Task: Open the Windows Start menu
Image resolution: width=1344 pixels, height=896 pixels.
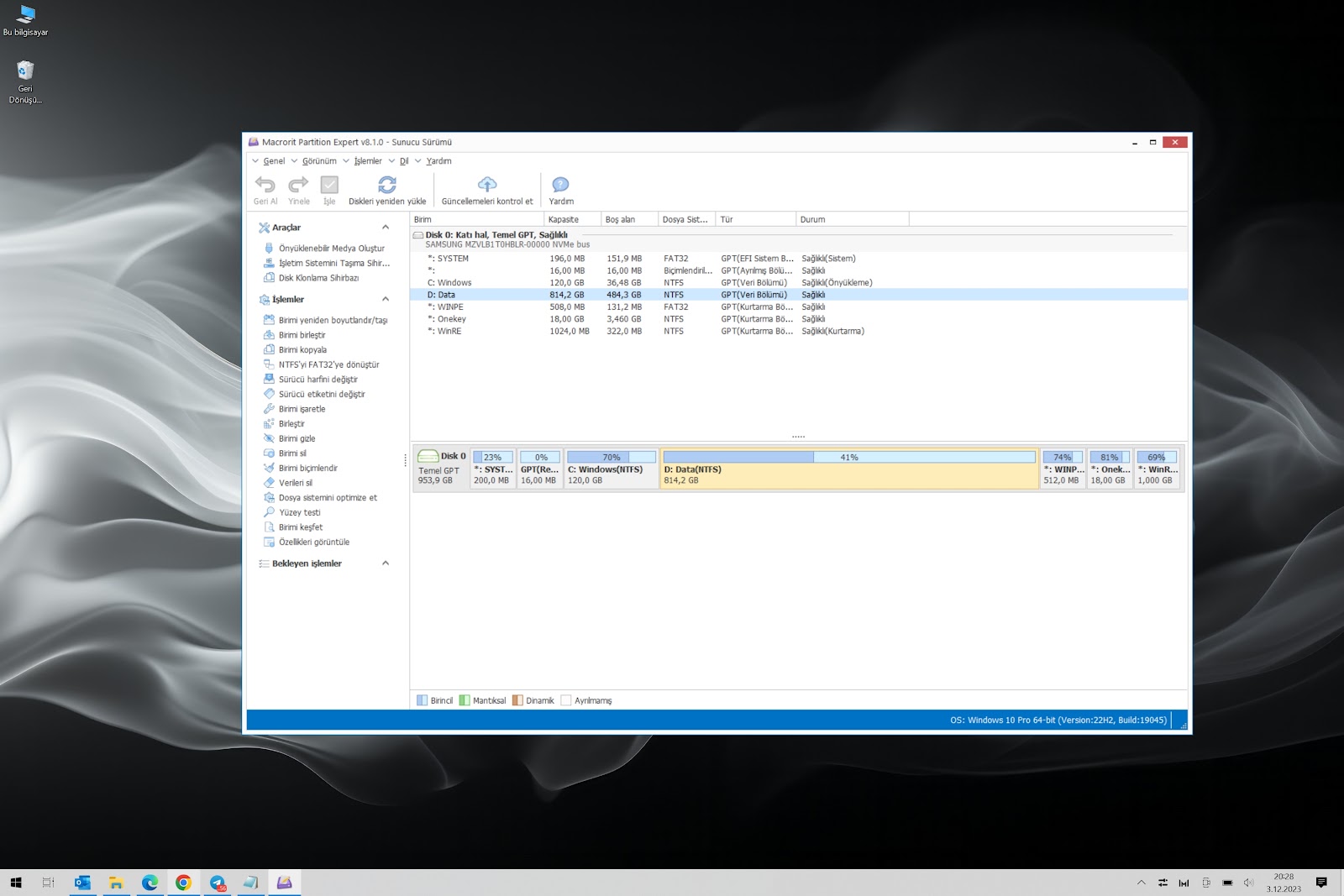Action: [x=15, y=883]
